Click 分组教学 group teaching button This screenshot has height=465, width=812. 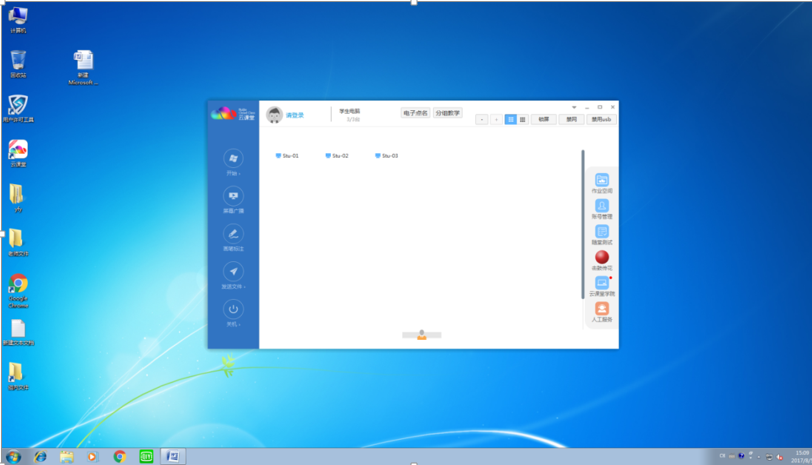(447, 113)
